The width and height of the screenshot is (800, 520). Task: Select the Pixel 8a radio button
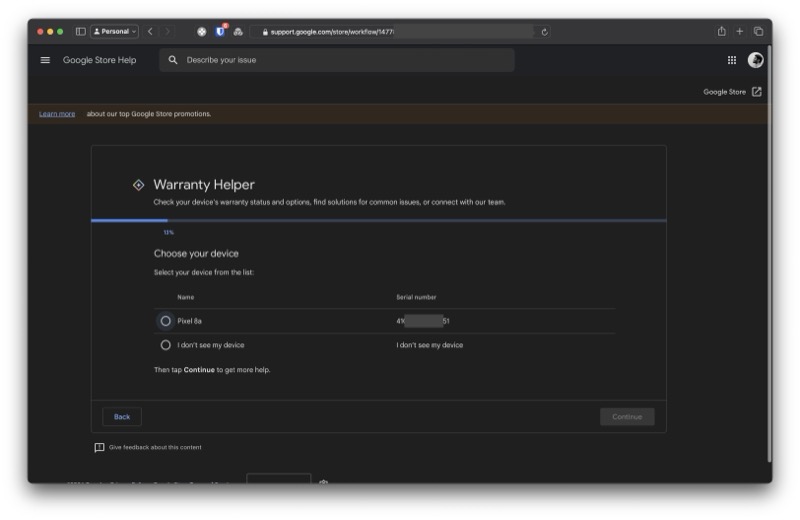165,321
